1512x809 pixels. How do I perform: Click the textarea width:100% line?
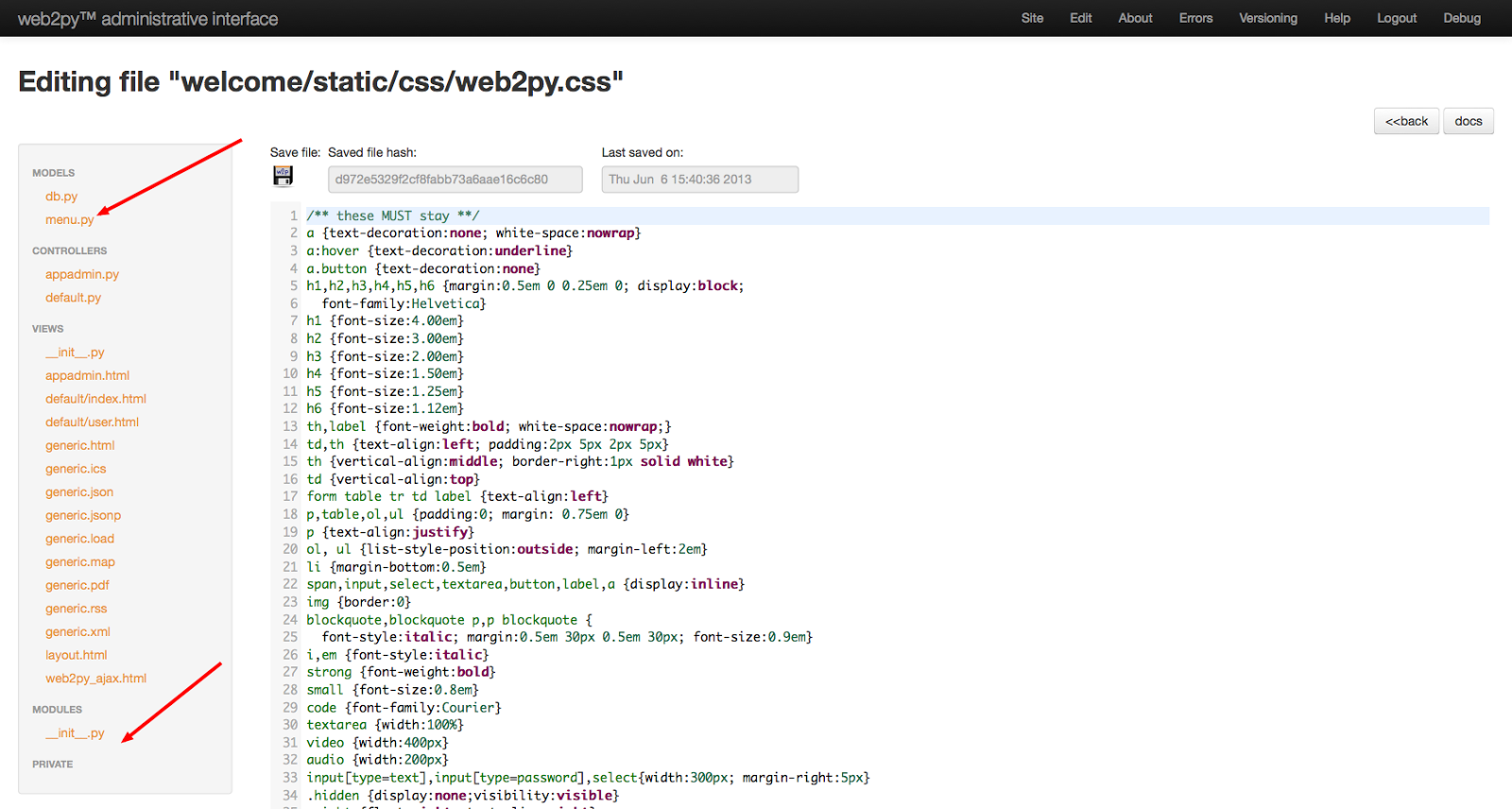tap(385, 726)
